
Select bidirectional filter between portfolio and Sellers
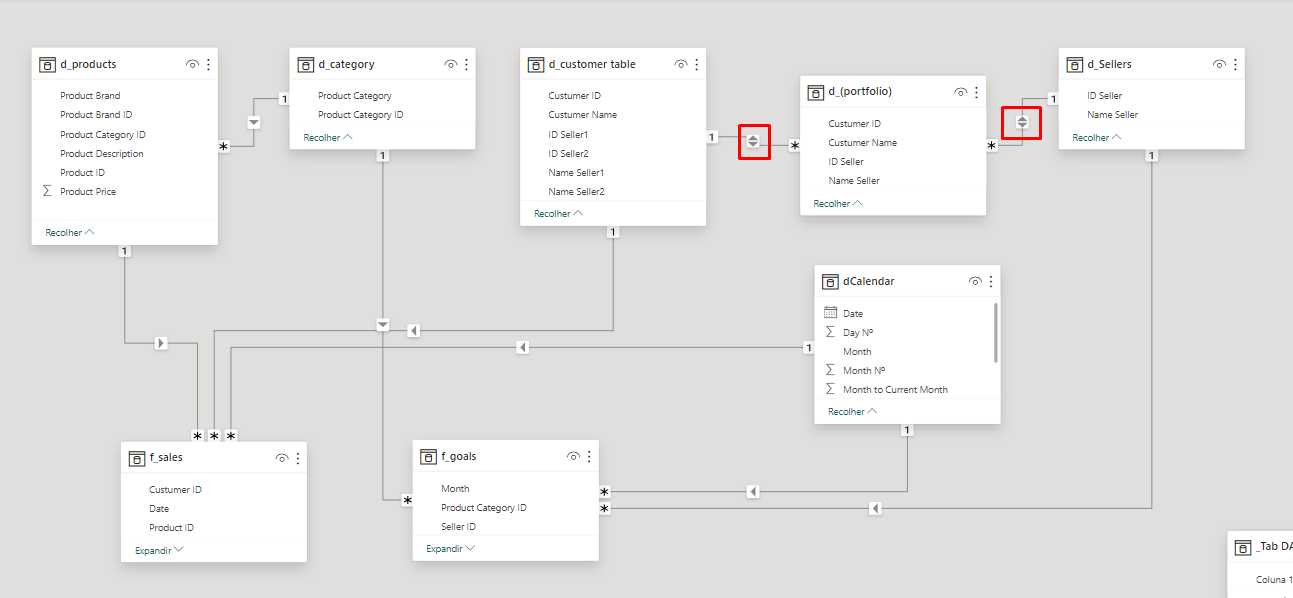pyautogui.click(x=1022, y=122)
